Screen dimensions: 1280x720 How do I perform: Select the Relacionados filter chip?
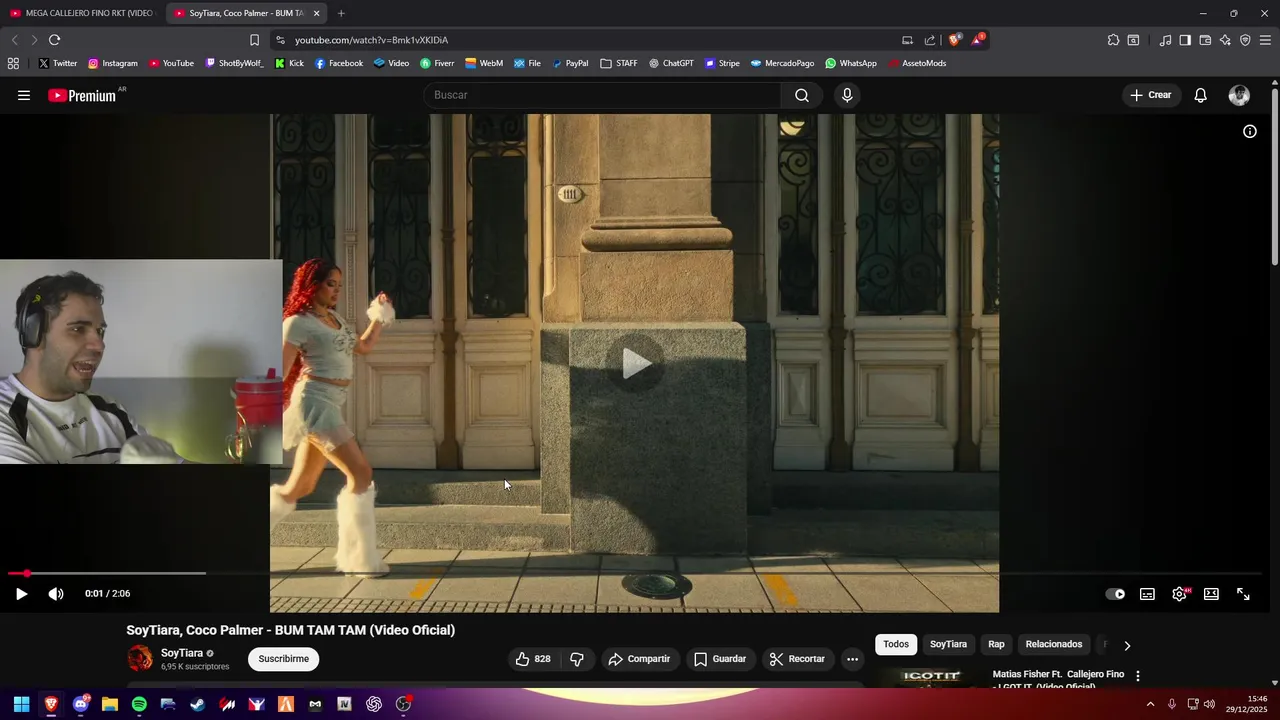click(1054, 644)
